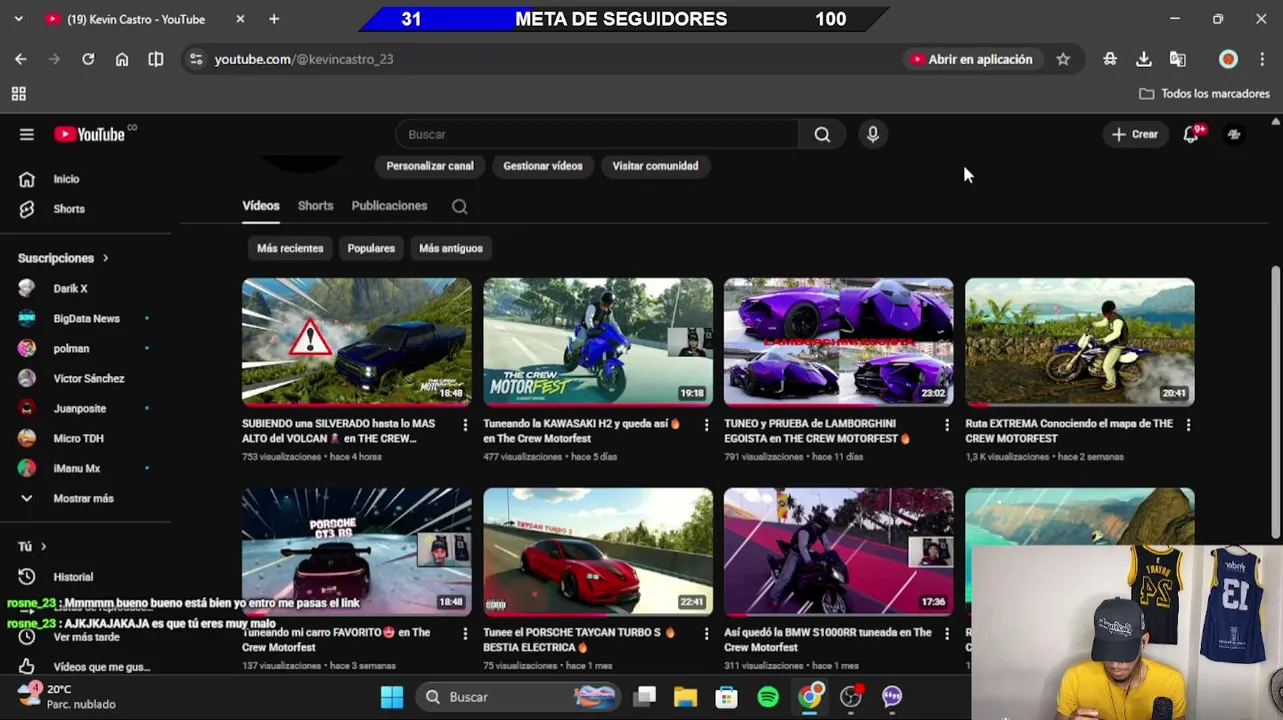
Task: Search within channel magnifier icon
Action: pyautogui.click(x=459, y=206)
